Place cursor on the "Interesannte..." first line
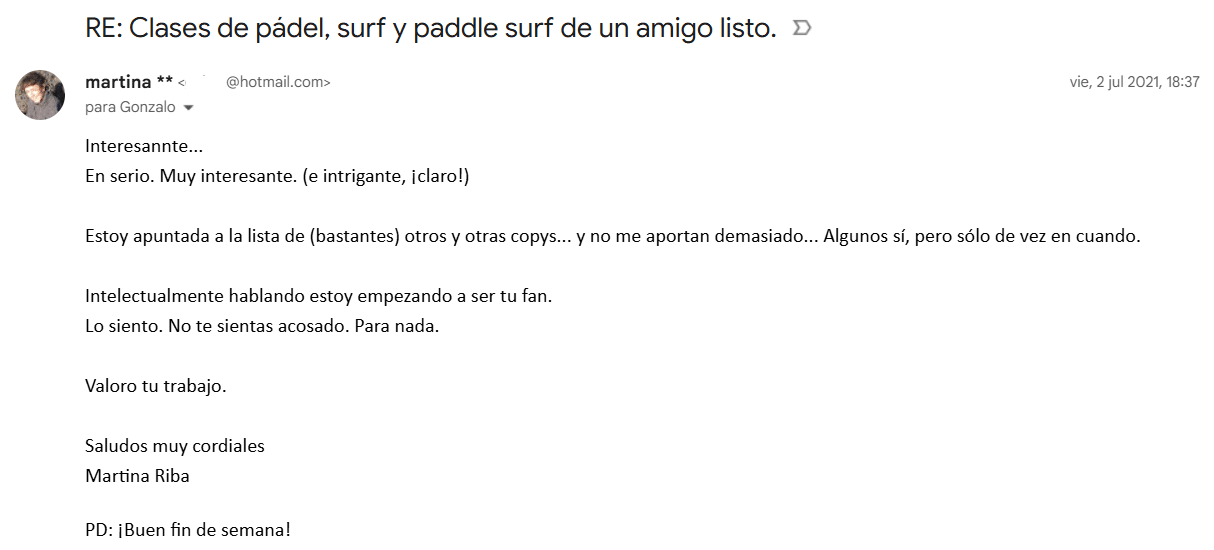The image size is (1214, 550). pos(144,147)
